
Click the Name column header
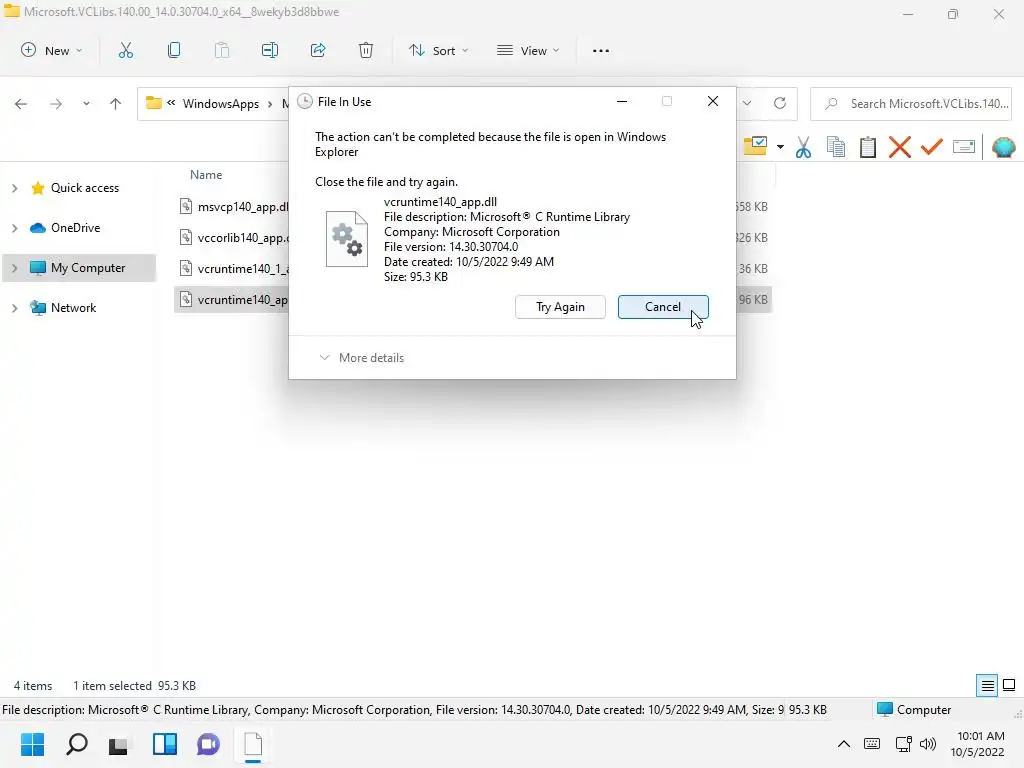[x=206, y=175]
